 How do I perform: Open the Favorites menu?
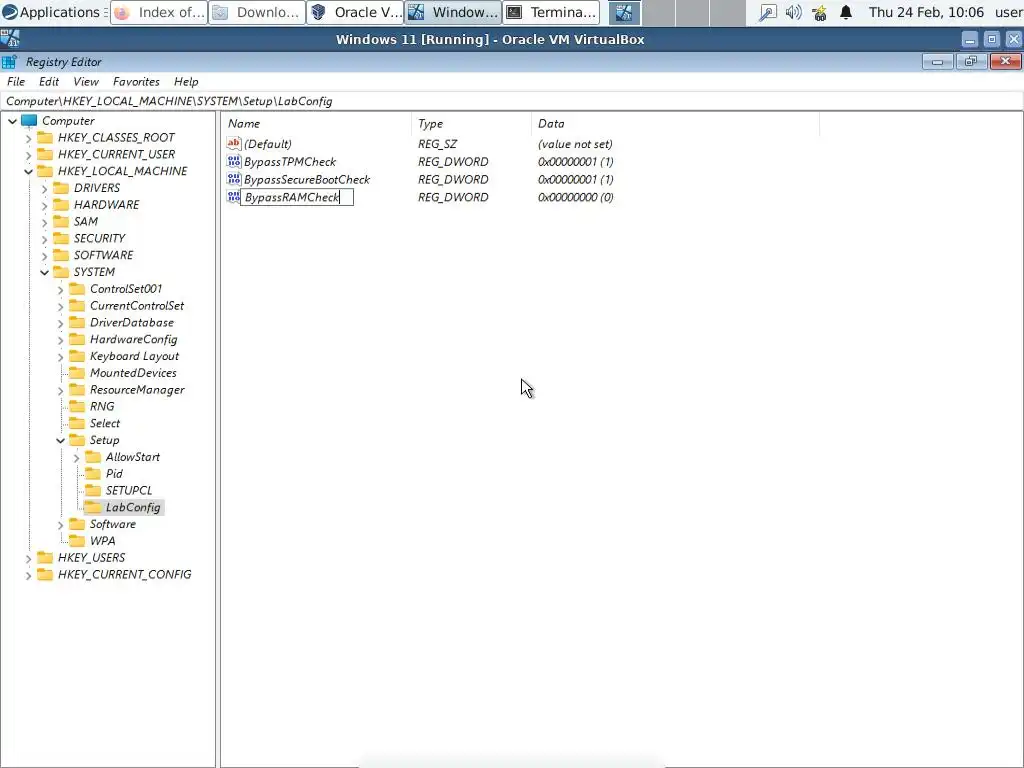(136, 82)
